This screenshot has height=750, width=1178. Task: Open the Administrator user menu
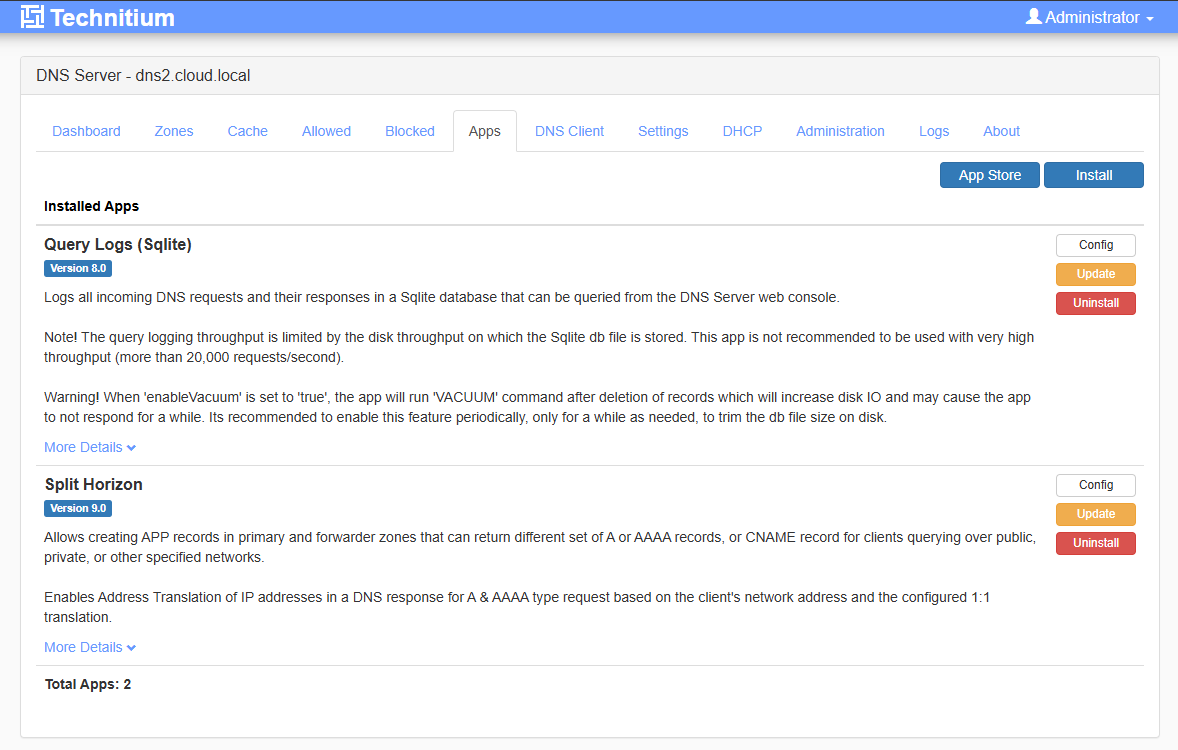pyautogui.click(x=1089, y=17)
